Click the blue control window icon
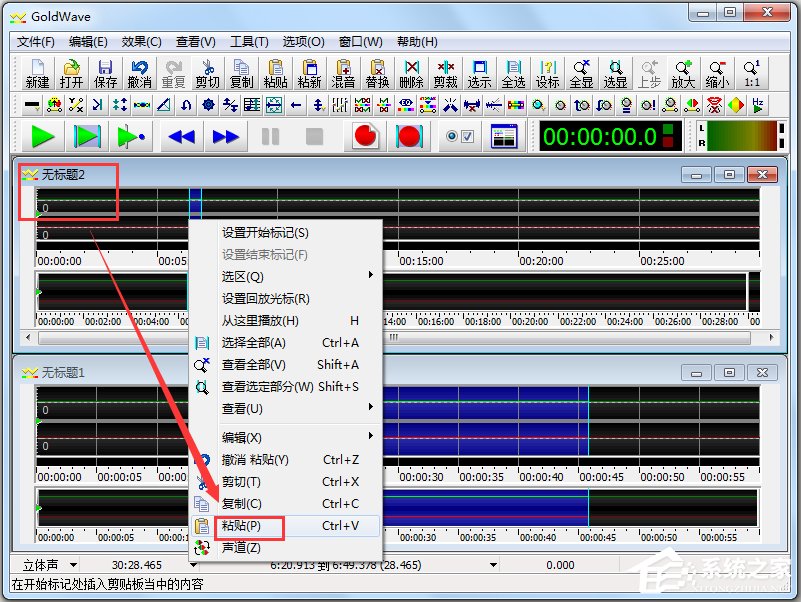The width and height of the screenshot is (801, 602). click(504, 136)
